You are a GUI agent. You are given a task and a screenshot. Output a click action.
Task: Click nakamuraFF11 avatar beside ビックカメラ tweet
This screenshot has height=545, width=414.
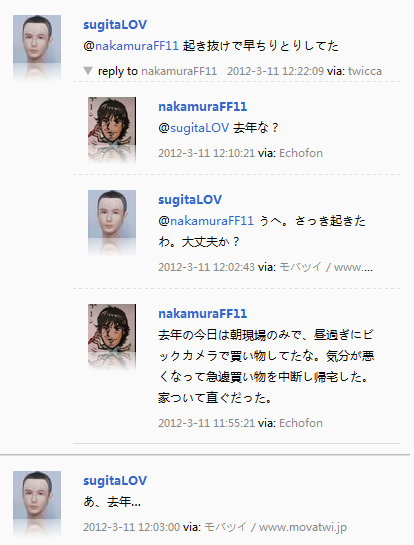112,328
